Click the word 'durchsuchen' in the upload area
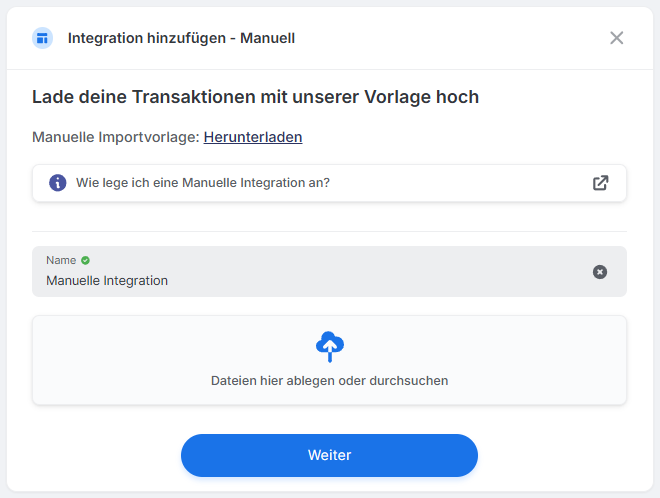The height and width of the screenshot is (498, 660). [x=411, y=381]
